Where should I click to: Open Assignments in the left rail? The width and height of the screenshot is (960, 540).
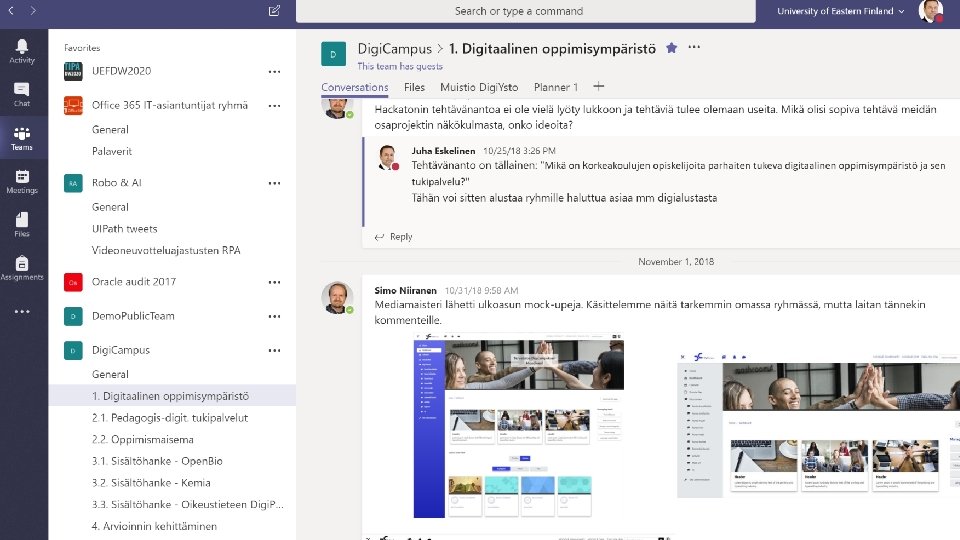(x=22, y=268)
